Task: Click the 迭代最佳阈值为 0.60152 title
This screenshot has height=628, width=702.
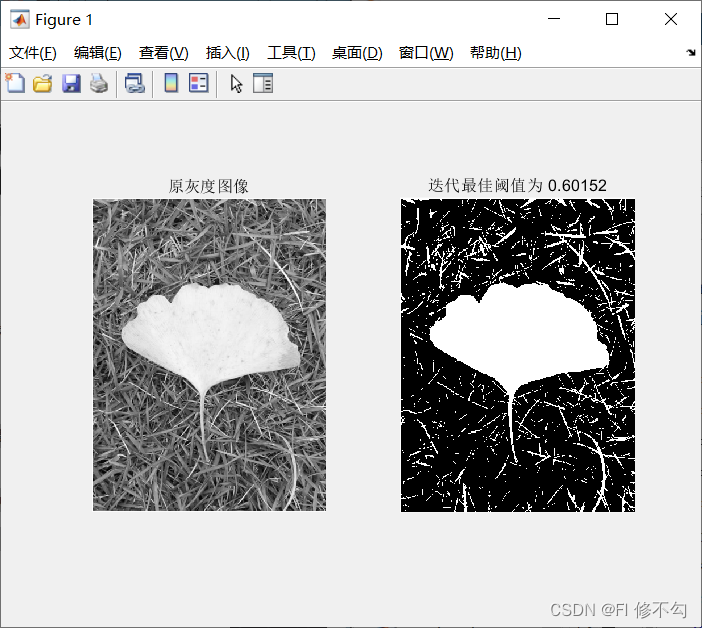Action: [517, 185]
